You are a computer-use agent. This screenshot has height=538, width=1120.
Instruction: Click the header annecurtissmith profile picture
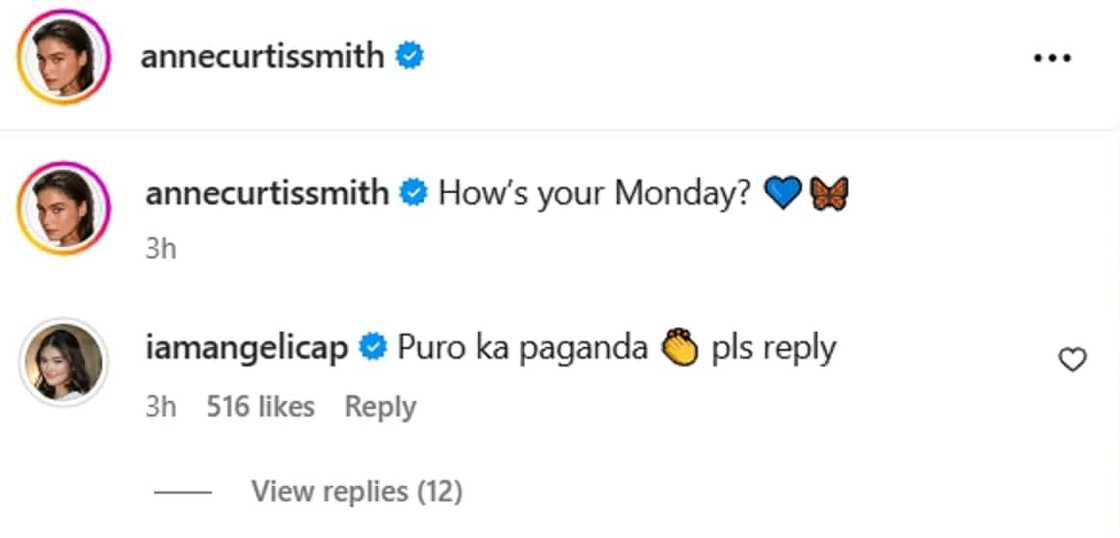click(63, 57)
